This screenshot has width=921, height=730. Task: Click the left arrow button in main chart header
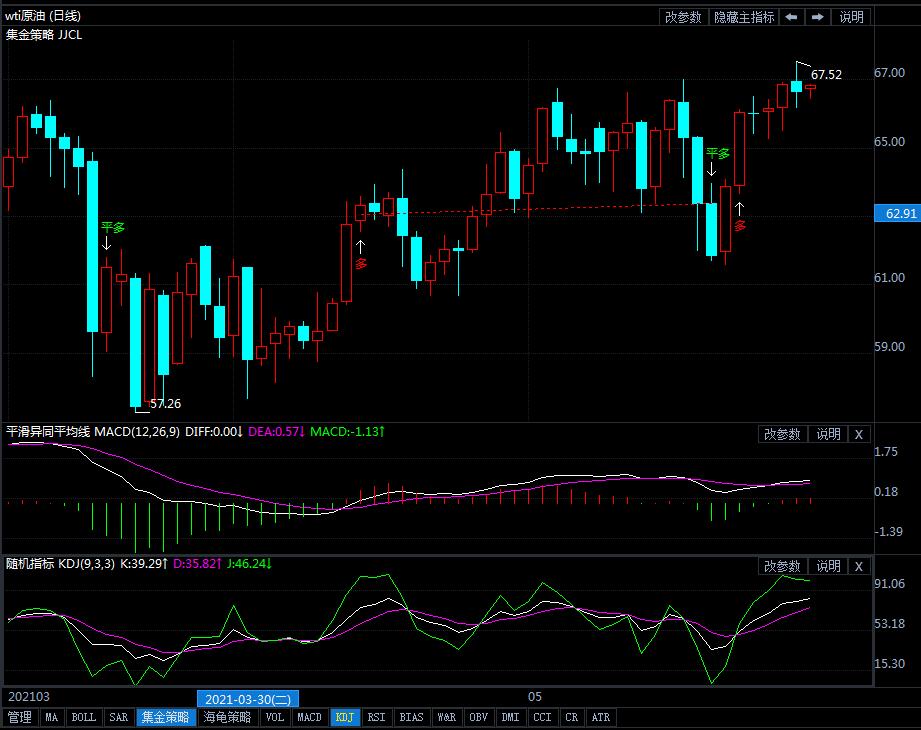point(791,17)
